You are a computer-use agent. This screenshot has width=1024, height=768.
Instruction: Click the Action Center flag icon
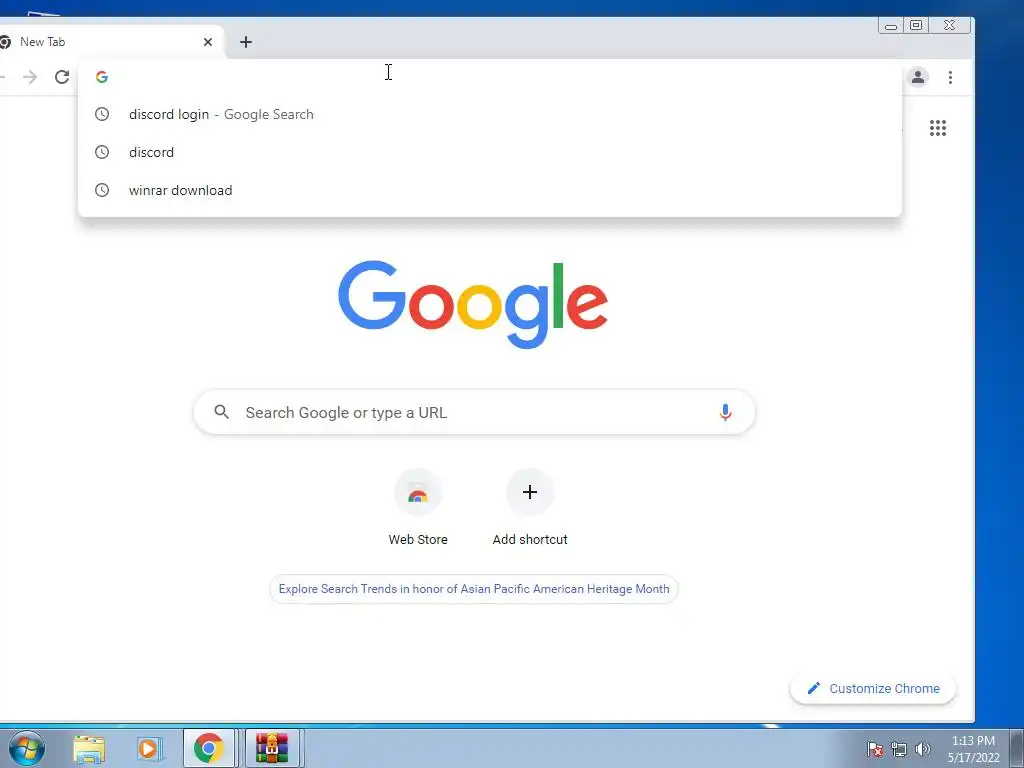point(875,749)
